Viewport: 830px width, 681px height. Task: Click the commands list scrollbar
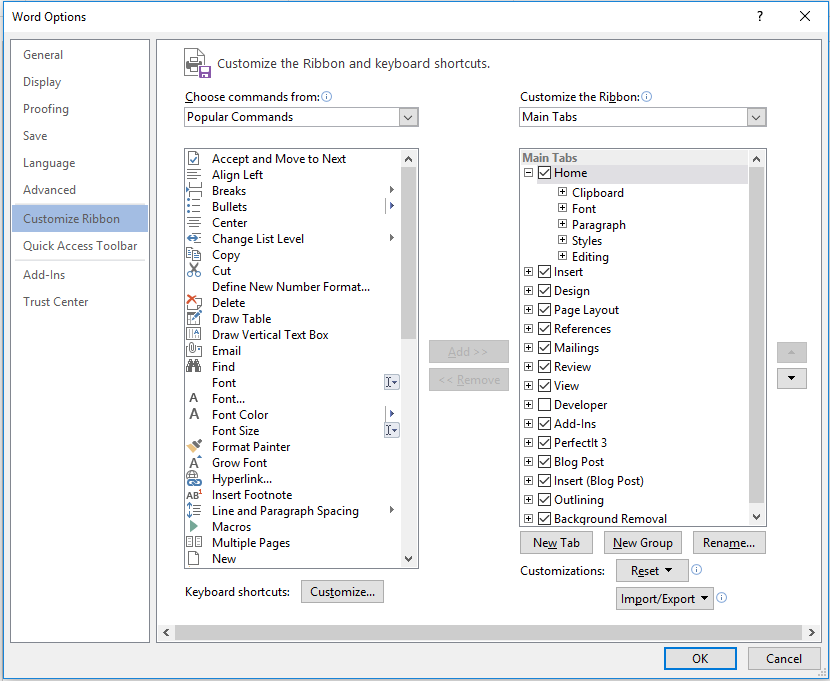point(408,250)
